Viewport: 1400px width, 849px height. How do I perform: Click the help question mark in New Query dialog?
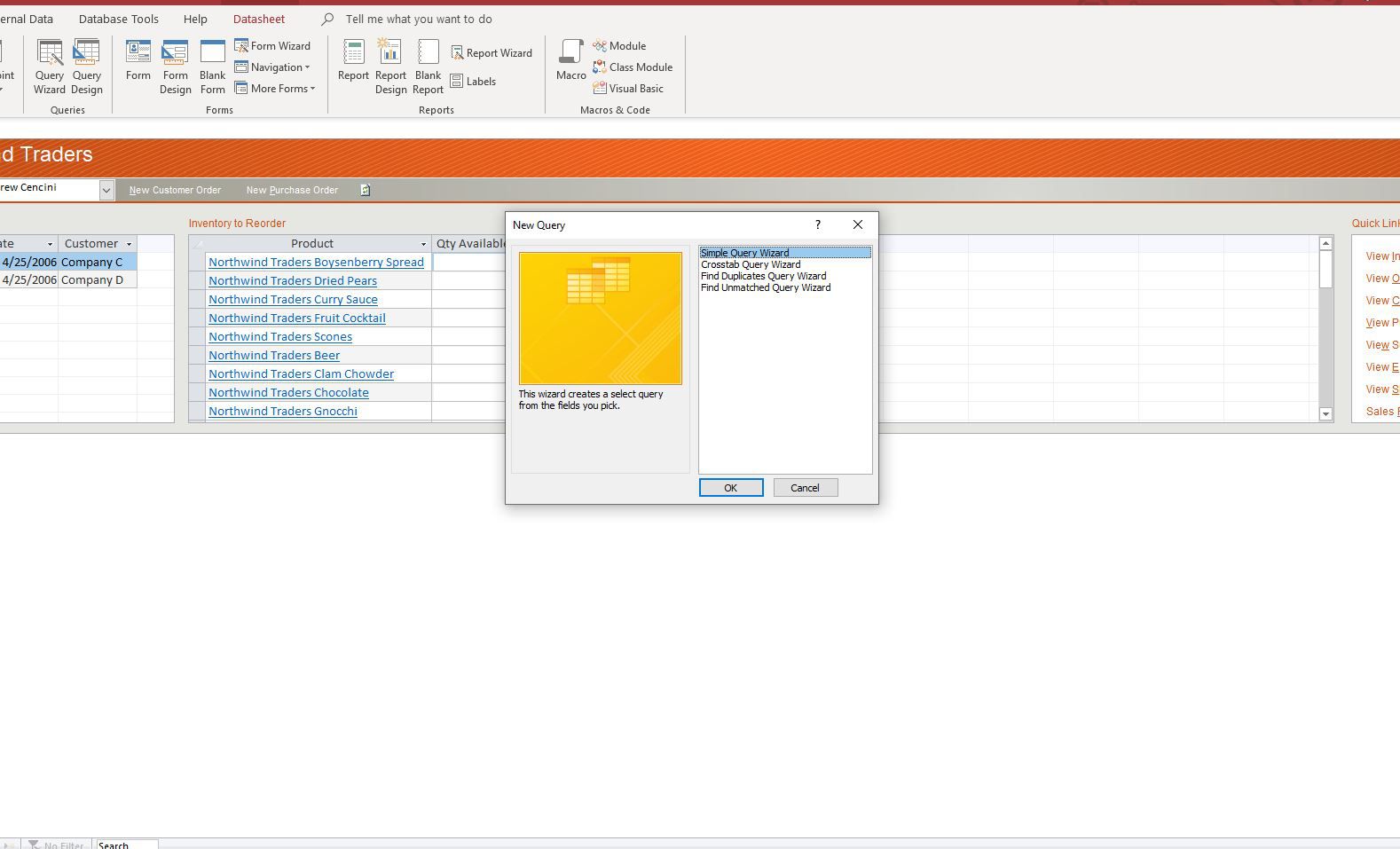pos(818,224)
